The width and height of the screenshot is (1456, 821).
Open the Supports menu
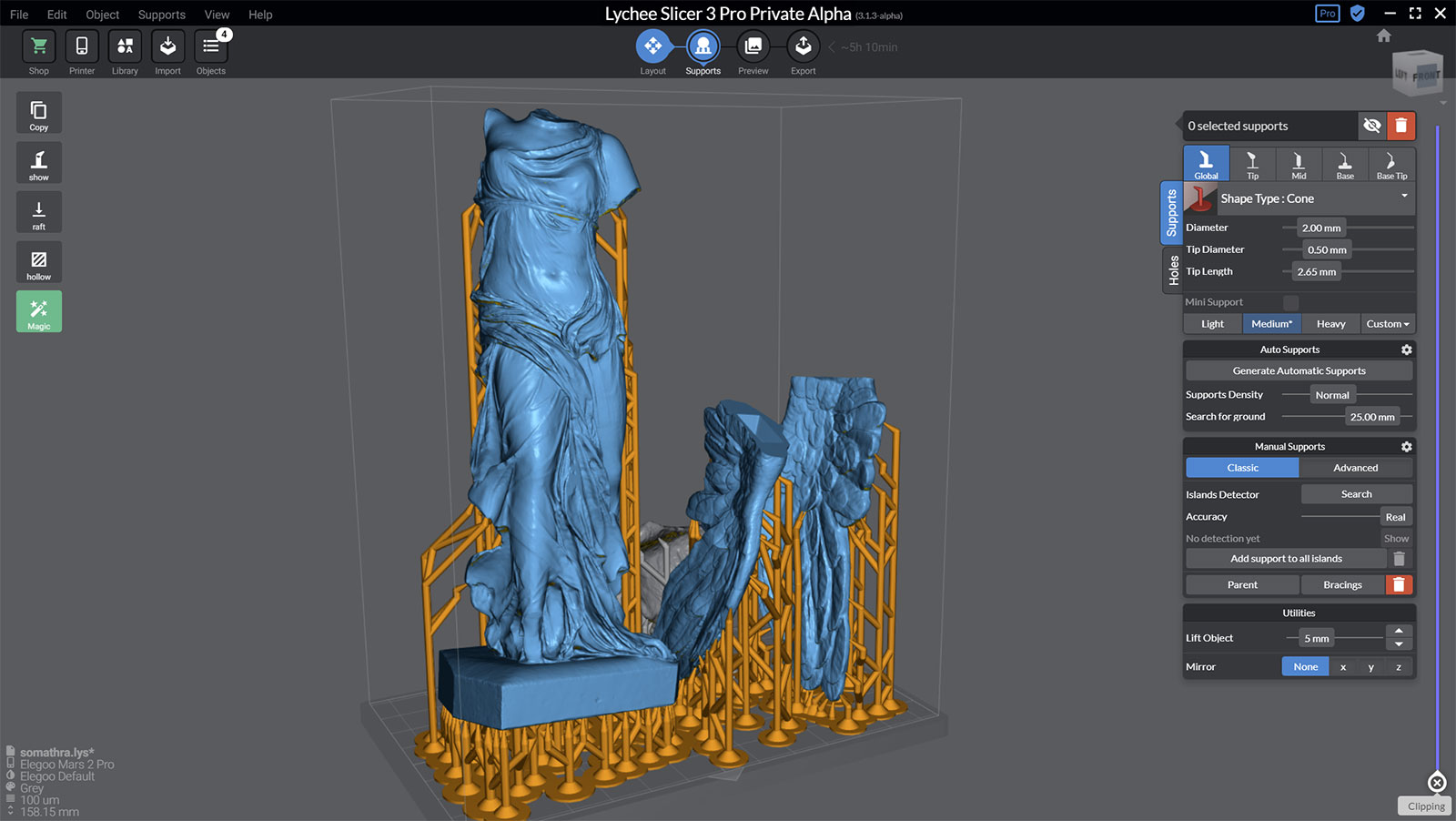coord(162,15)
